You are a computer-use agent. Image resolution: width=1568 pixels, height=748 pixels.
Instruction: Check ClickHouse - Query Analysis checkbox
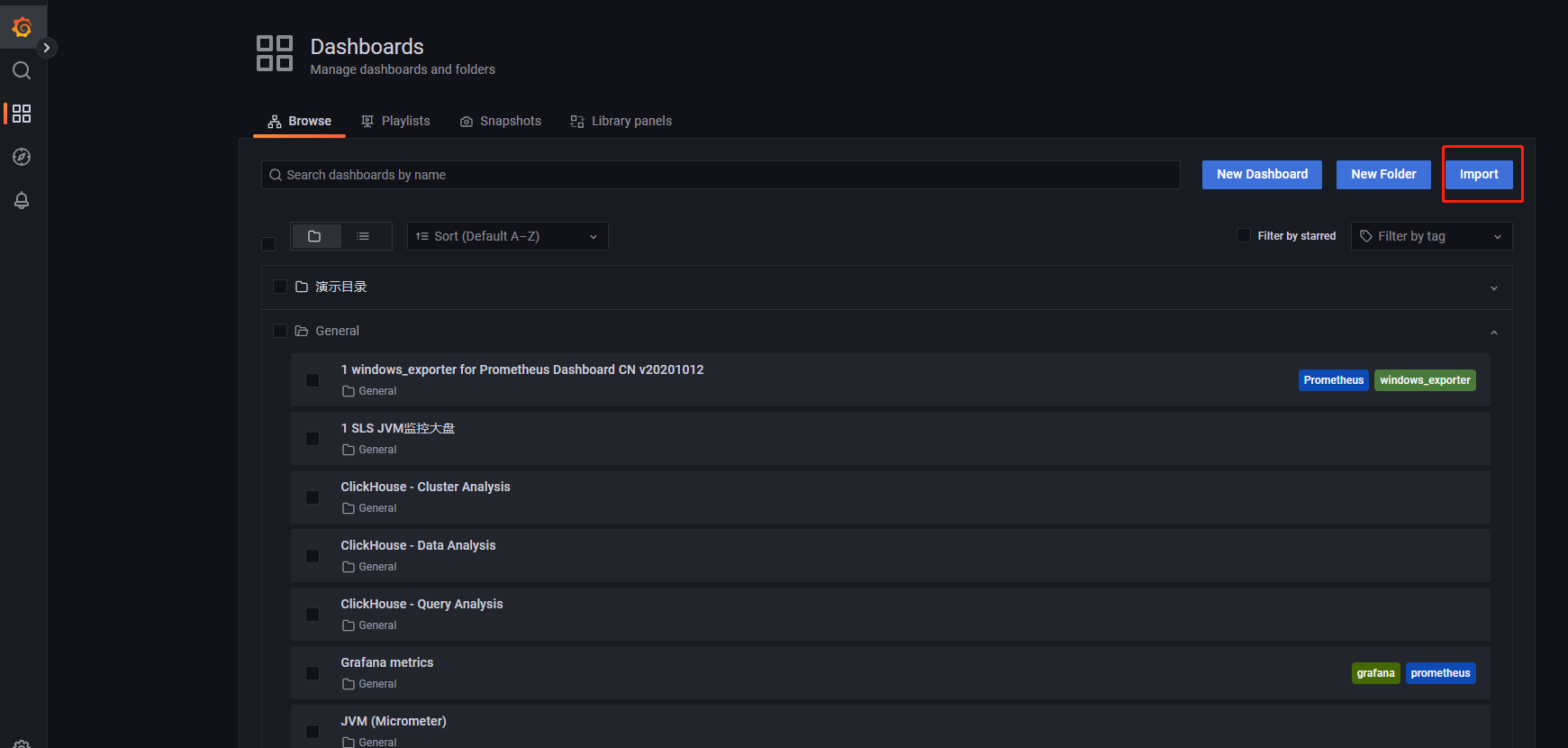pyautogui.click(x=313, y=615)
